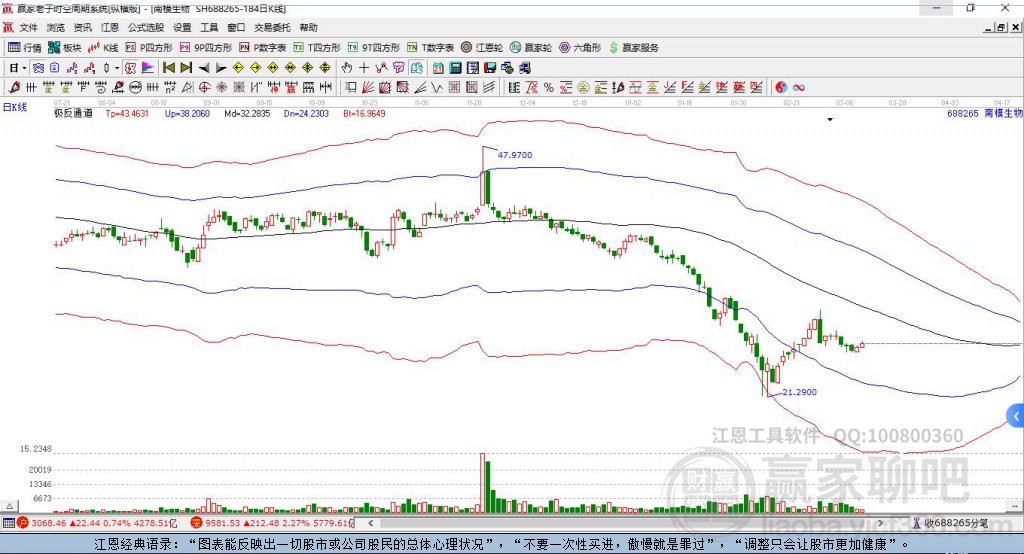Click the Md=32.2835 value
1024x554 pixels.
coord(247,113)
